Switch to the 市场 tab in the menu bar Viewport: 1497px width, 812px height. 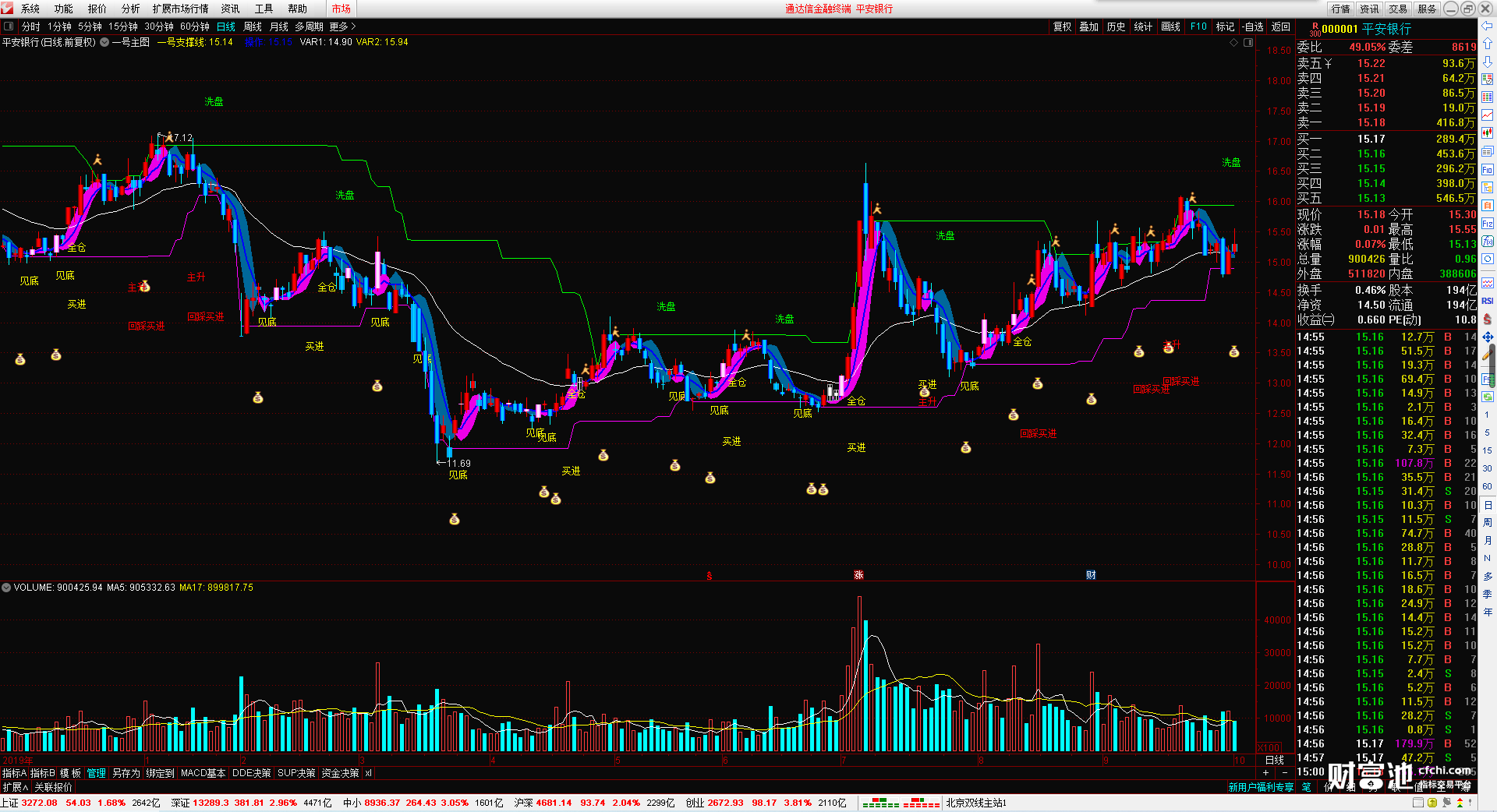pos(341,9)
